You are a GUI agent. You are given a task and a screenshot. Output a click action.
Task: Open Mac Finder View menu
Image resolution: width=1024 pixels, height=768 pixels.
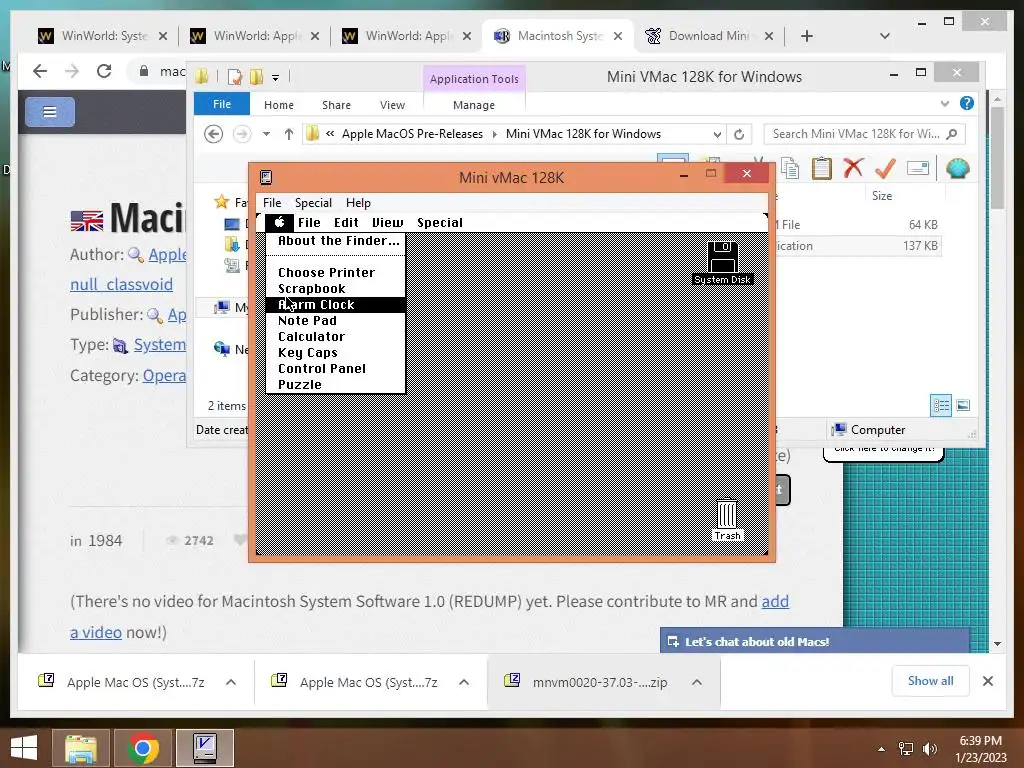387,223
